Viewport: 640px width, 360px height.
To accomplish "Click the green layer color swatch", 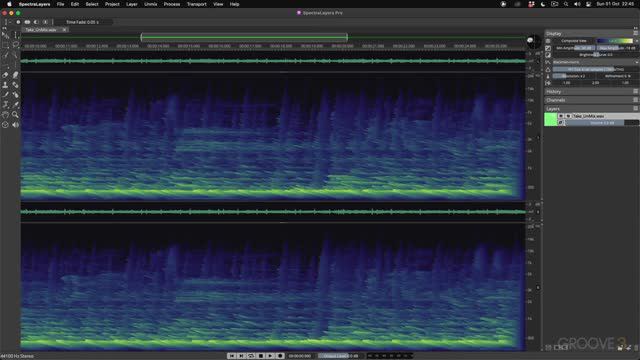I will click(551, 120).
